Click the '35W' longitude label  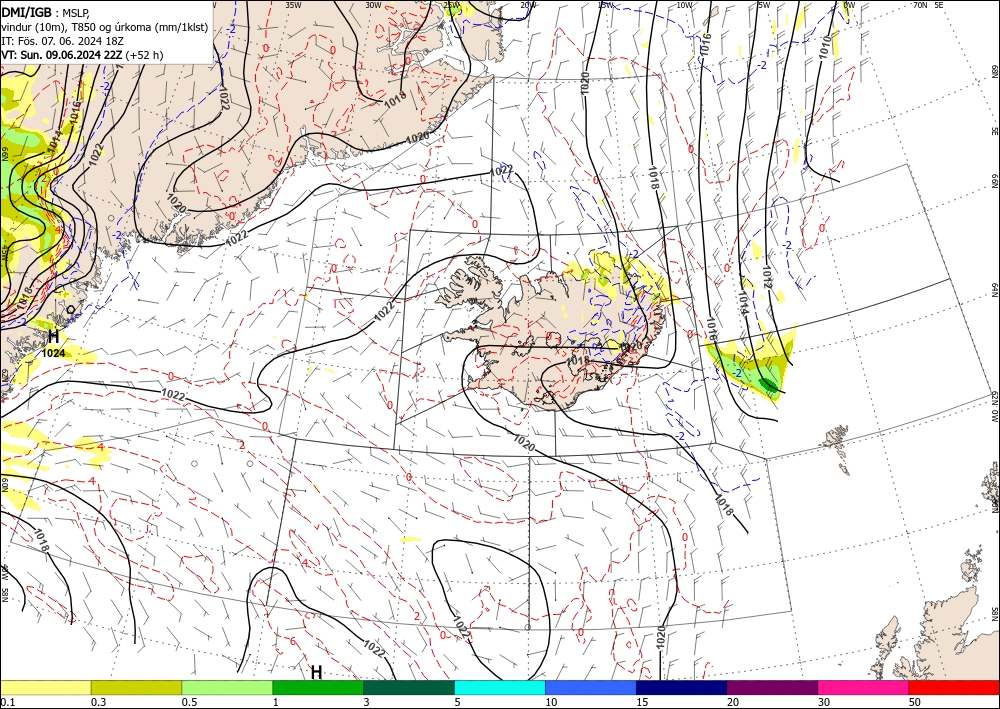(293, 5)
